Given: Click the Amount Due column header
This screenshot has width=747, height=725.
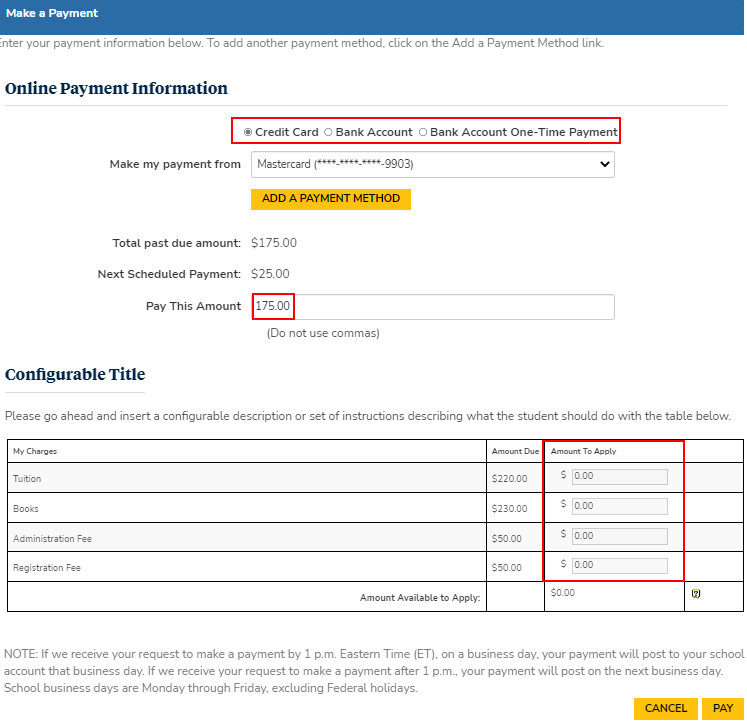Looking at the screenshot, I should point(514,451).
